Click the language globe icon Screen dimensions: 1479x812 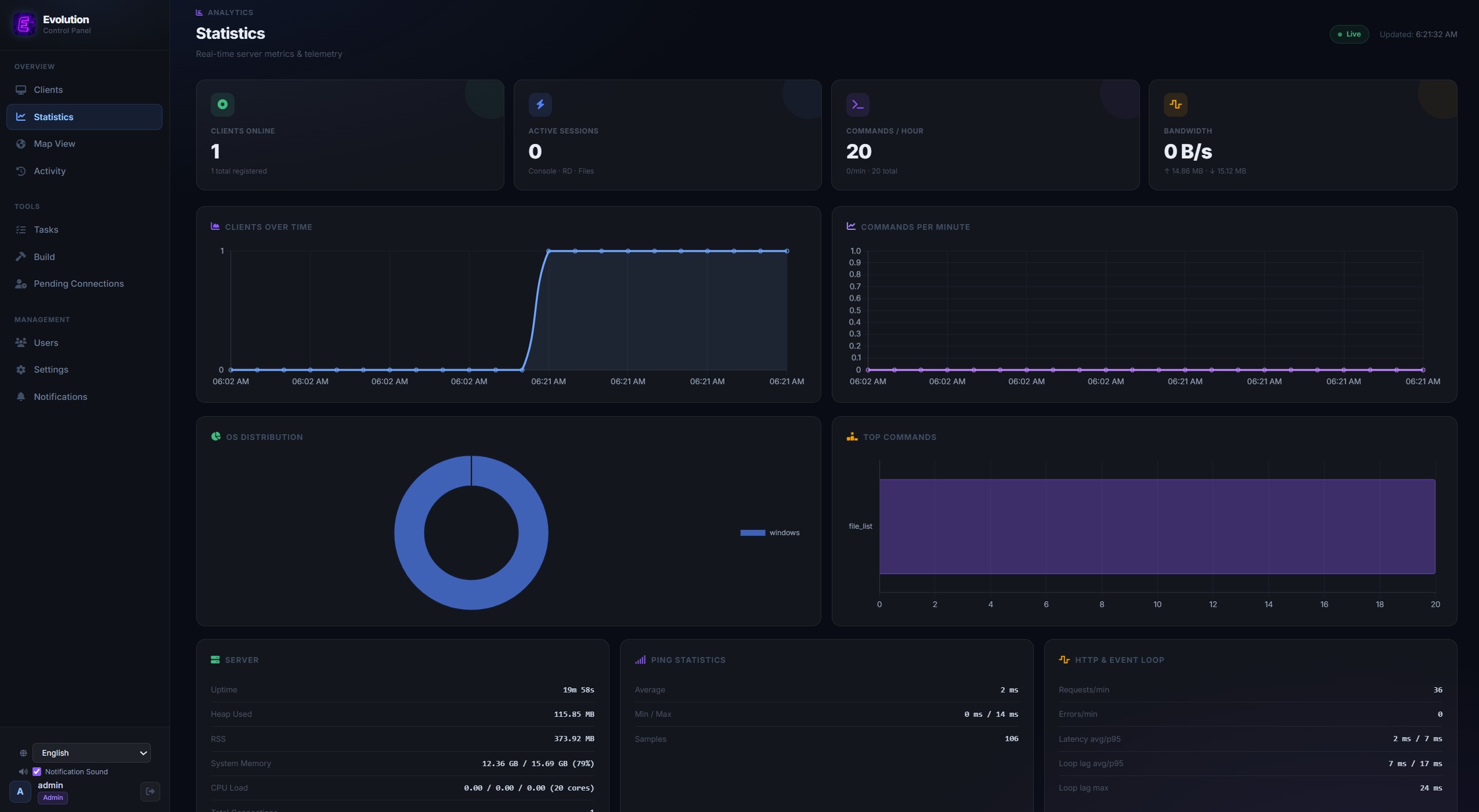point(23,753)
